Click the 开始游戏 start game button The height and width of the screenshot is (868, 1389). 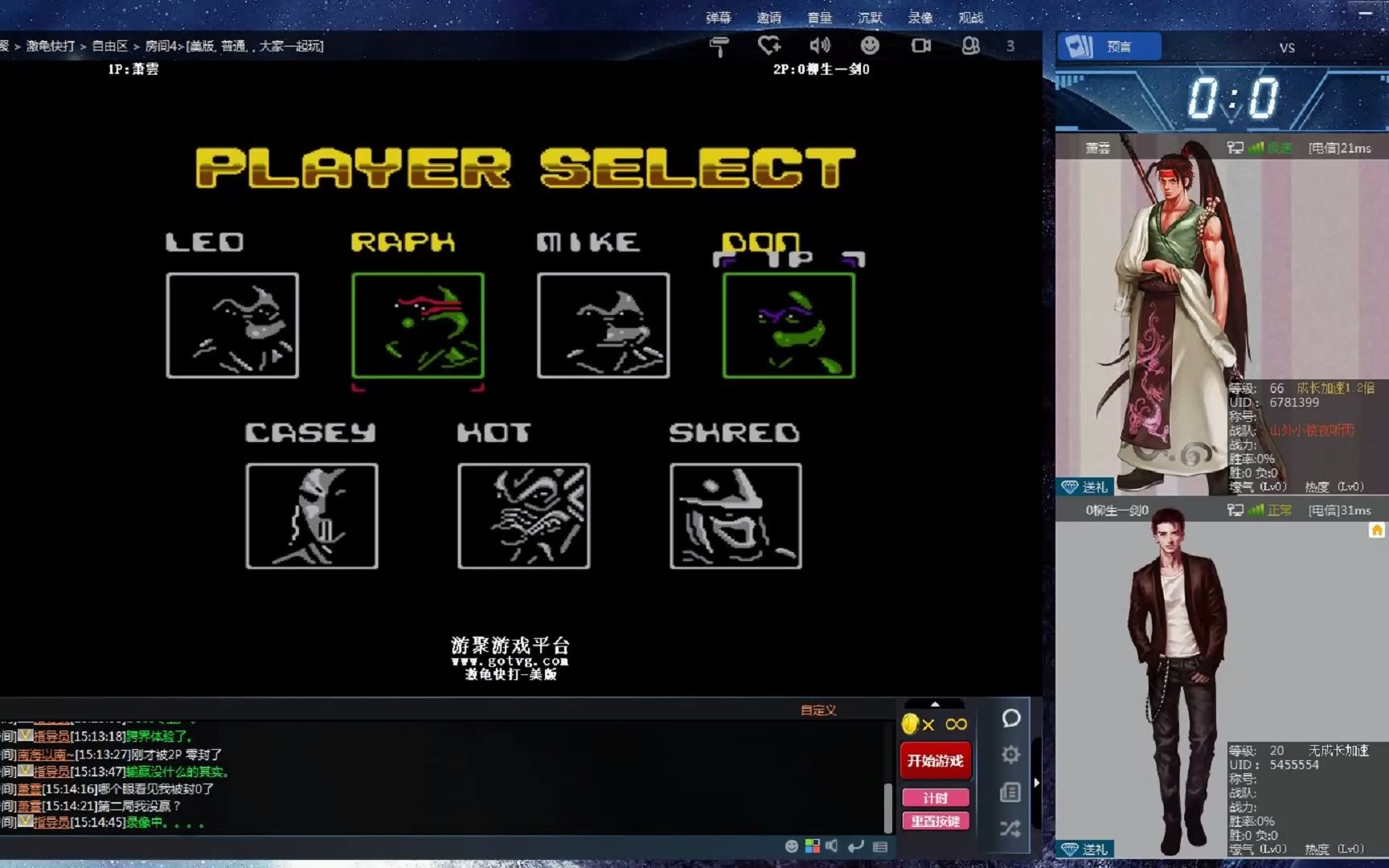935,760
